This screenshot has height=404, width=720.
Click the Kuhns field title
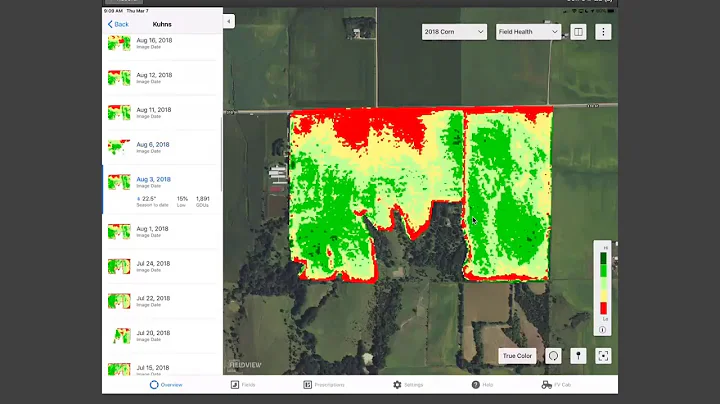[162, 24]
